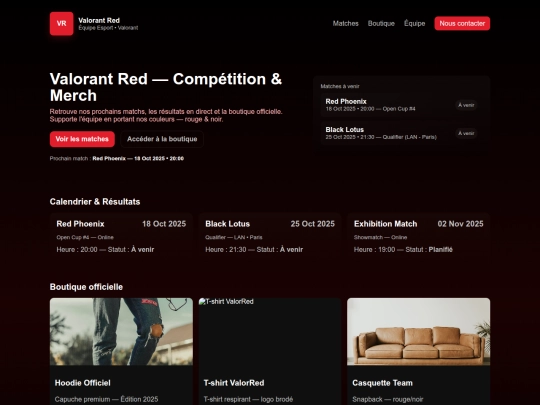Click the broken T-shirt ValorRed image
This screenshot has height=405, width=540.
pos(270,332)
